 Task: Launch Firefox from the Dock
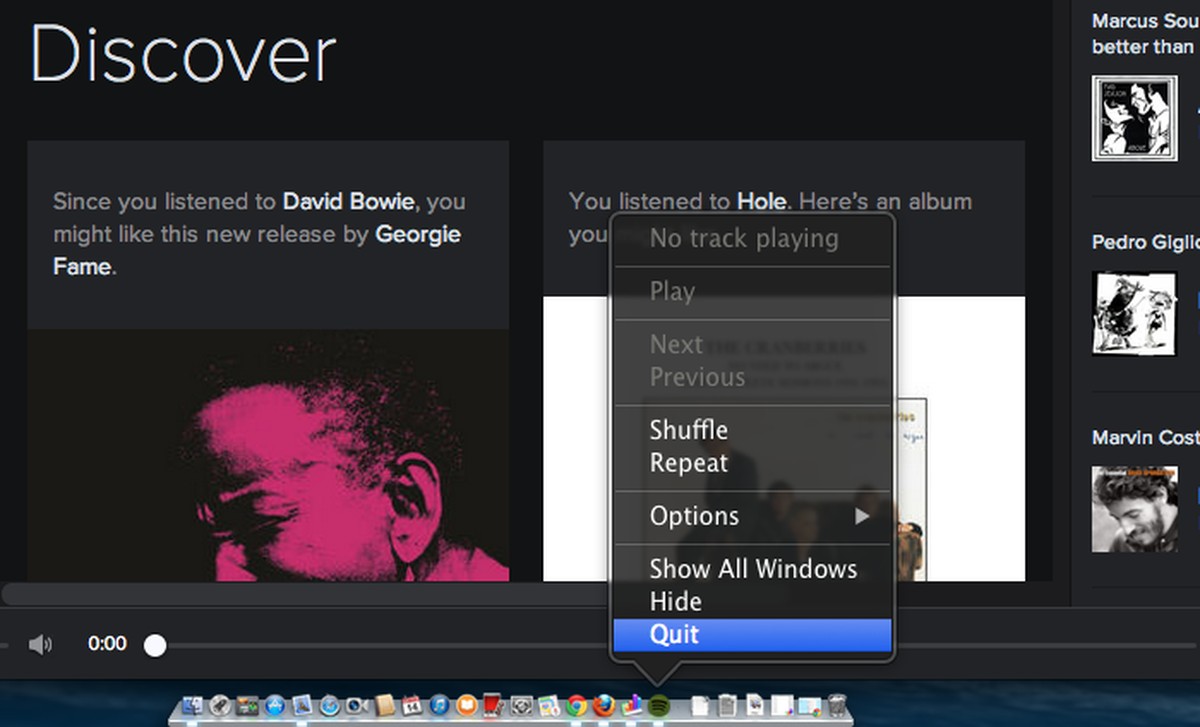point(603,706)
